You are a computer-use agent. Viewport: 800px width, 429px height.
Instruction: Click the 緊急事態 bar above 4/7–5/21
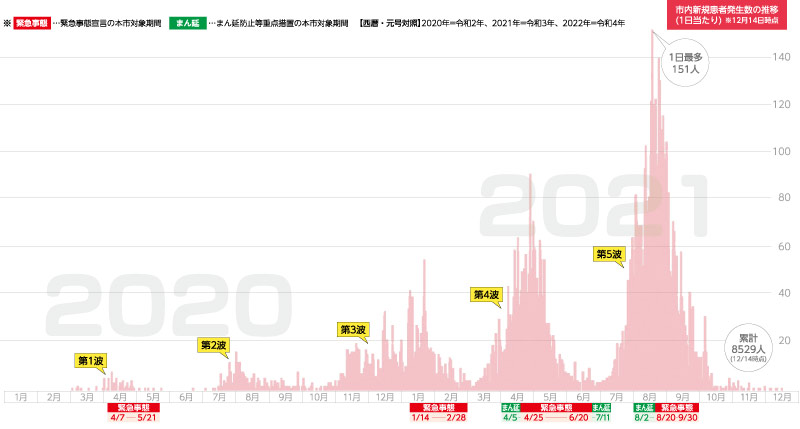click(133, 408)
